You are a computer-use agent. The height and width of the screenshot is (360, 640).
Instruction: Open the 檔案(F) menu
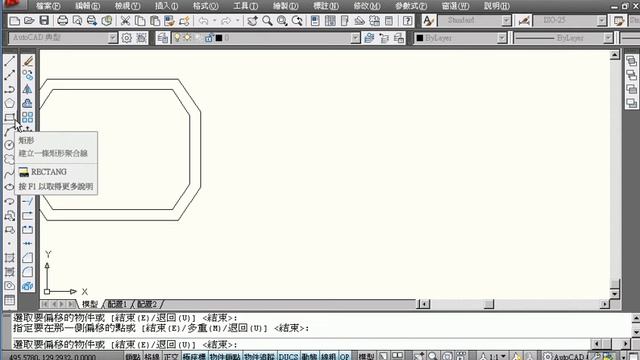(48, 6)
